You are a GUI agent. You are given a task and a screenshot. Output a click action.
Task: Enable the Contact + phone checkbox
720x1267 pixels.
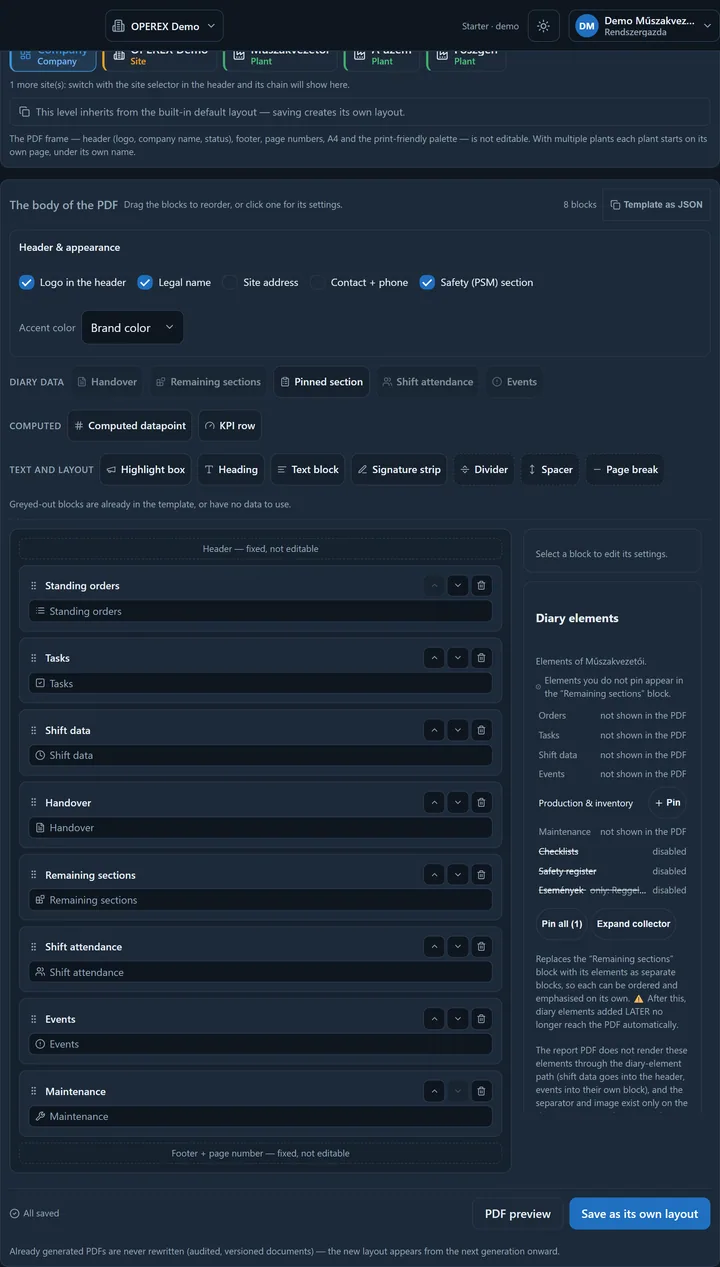tap(317, 282)
